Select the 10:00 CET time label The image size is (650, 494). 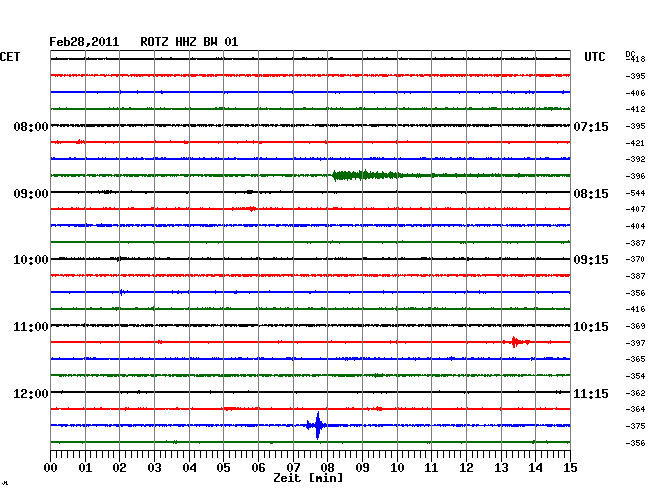pos(31,260)
